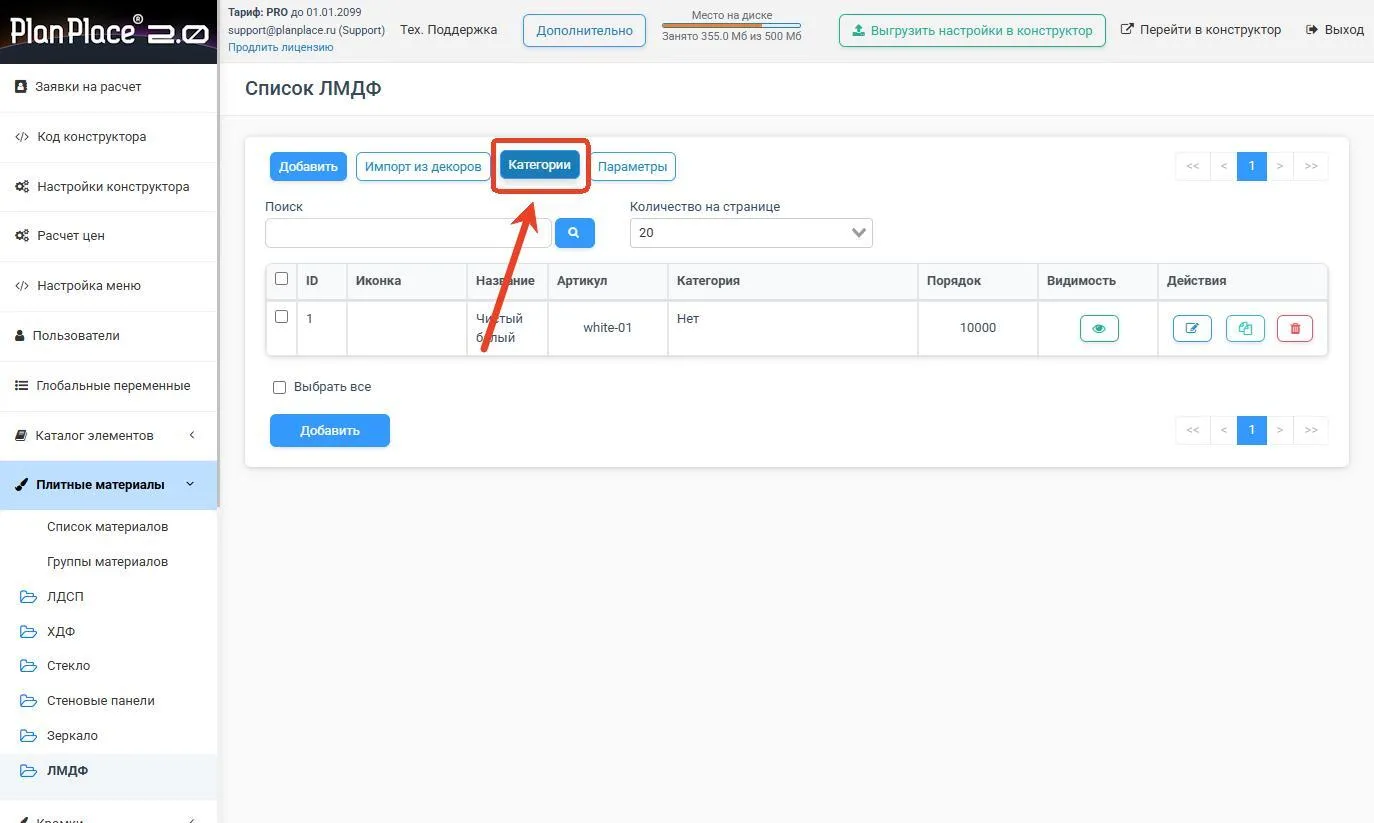Viewport: 1374px width, 823px height.
Task: Click copy icon for white-01 row
Action: [1245, 328]
